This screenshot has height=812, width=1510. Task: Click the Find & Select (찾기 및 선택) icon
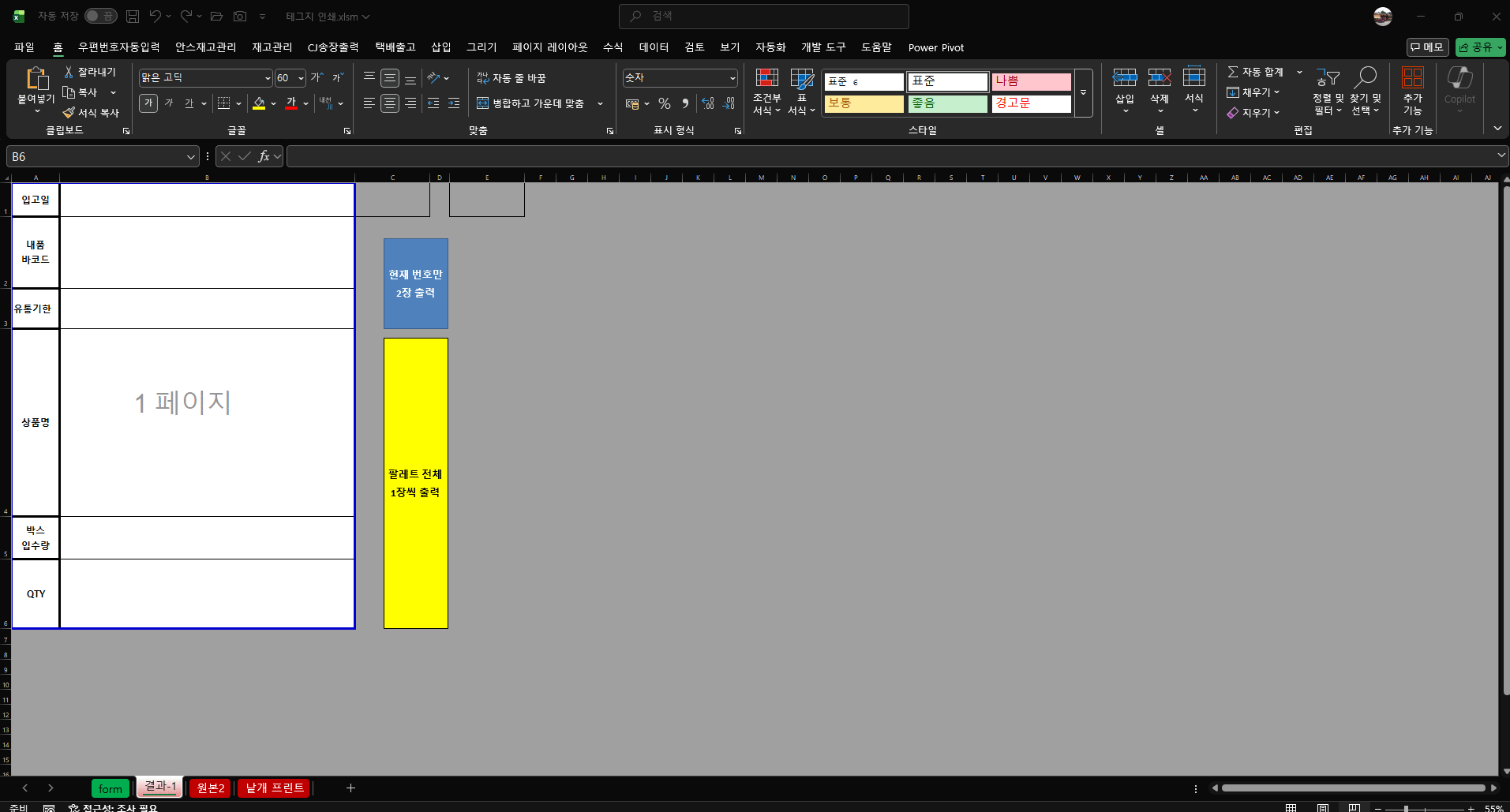coord(1365,78)
